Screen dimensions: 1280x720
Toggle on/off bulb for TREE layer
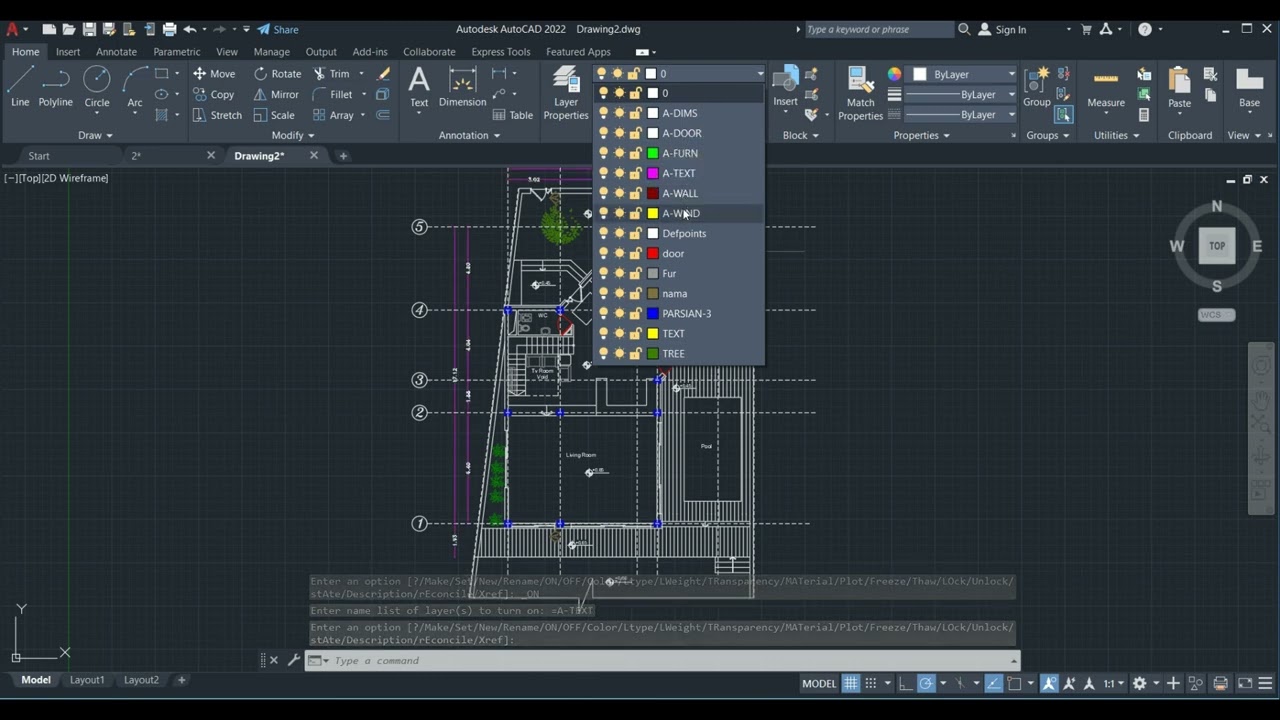point(603,353)
